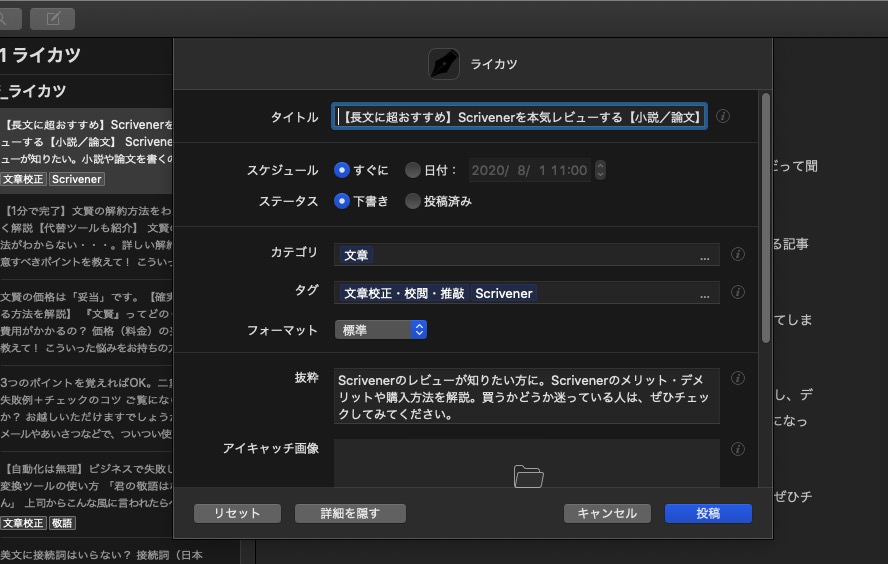Click the リセット button
888x564 pixels.
237,513
